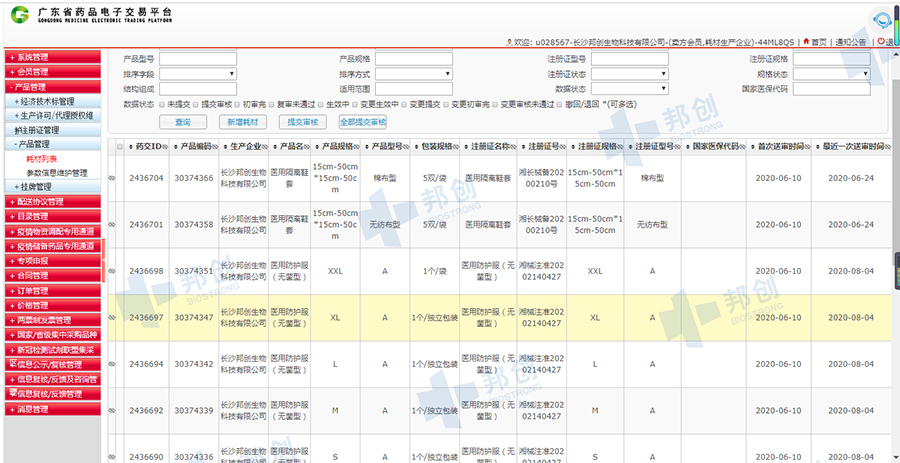Screen dimensions: 900x463
Task: Toggle the select-all checkbox in table header
Action: click(120, 147)
